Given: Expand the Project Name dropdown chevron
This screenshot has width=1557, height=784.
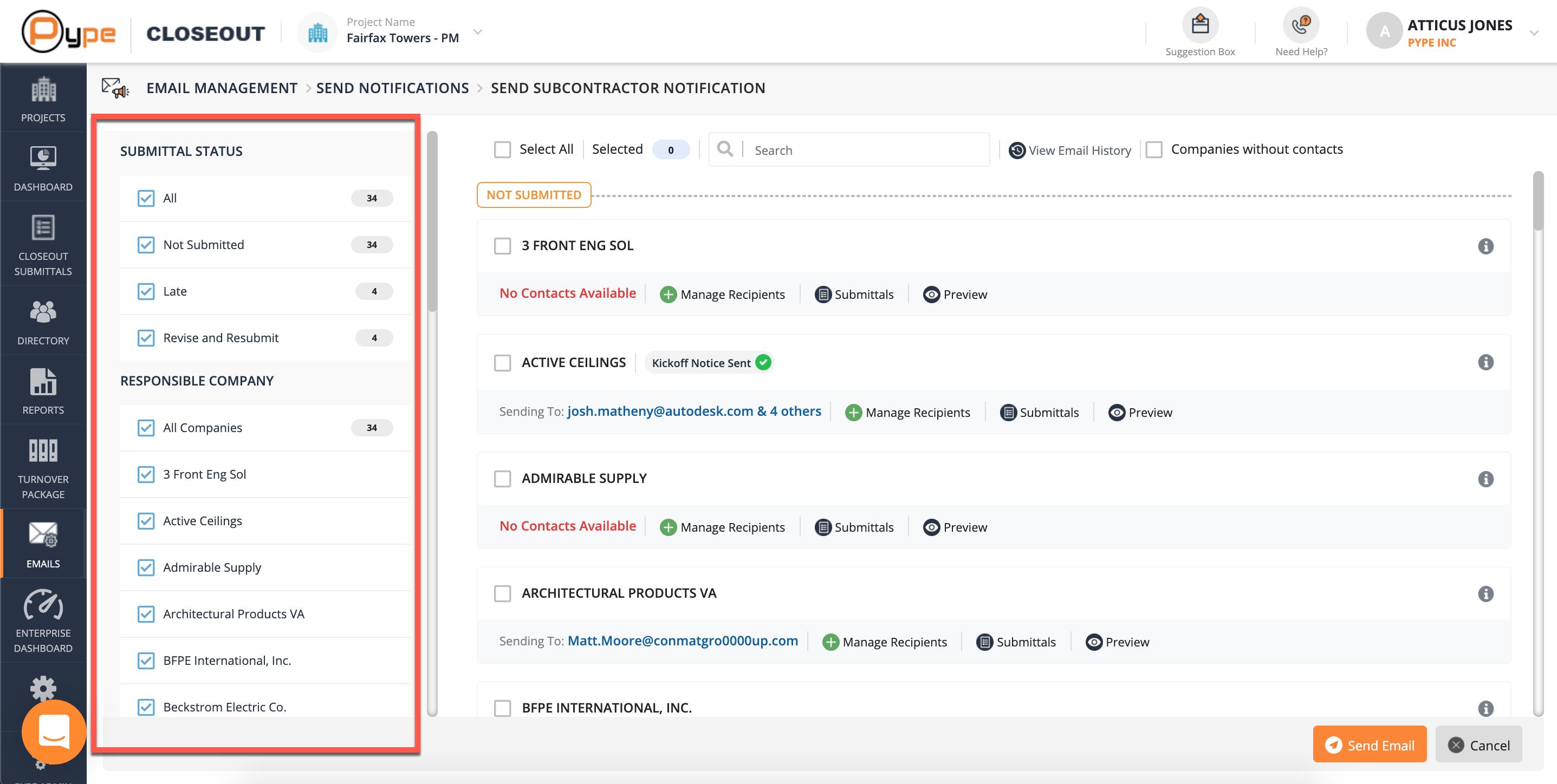Looking at the screenshot, I should point(477,31).
